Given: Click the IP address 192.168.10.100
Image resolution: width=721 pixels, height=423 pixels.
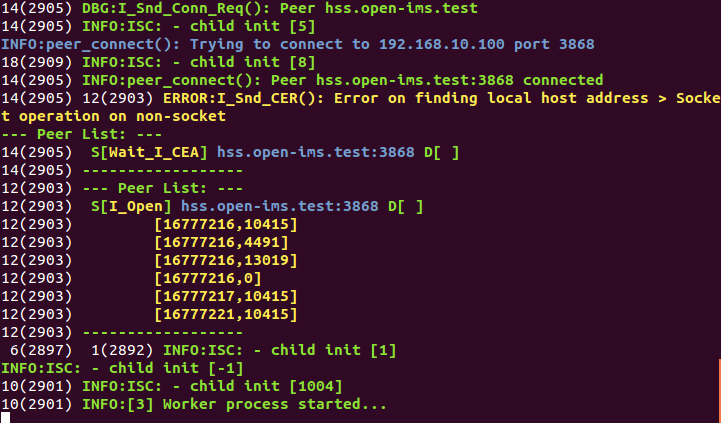Looking at the screenshot, I should coord(441,44).
